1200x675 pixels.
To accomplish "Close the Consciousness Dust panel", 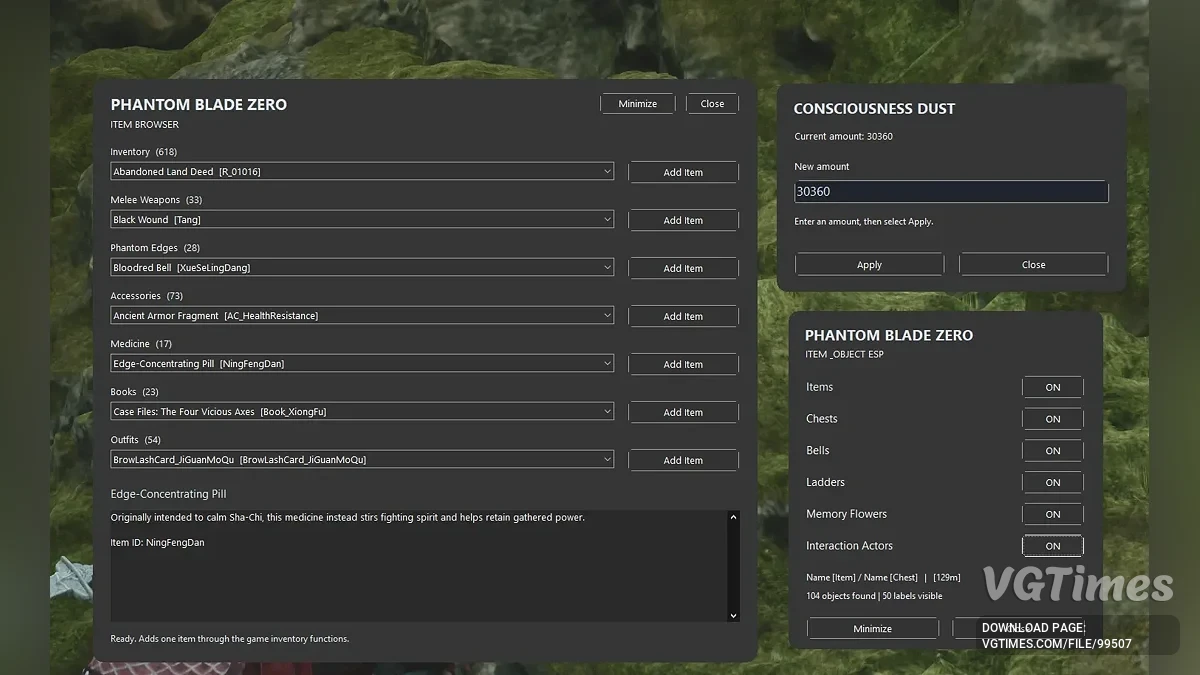I will (x=1033, y=265).
